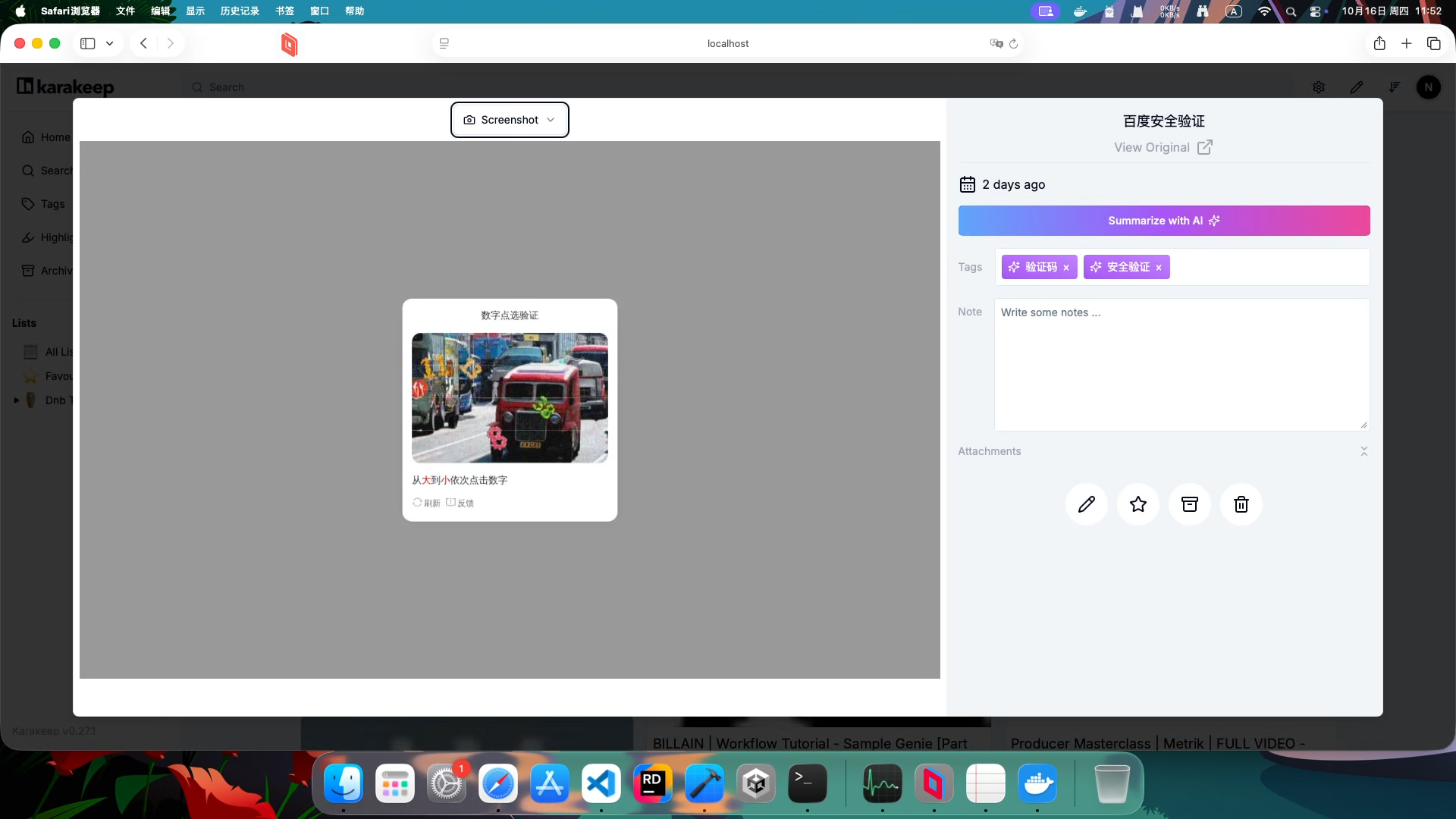Open App Store from the Dock
Screen dimensions: 1456x819
[x=550, y=783]
